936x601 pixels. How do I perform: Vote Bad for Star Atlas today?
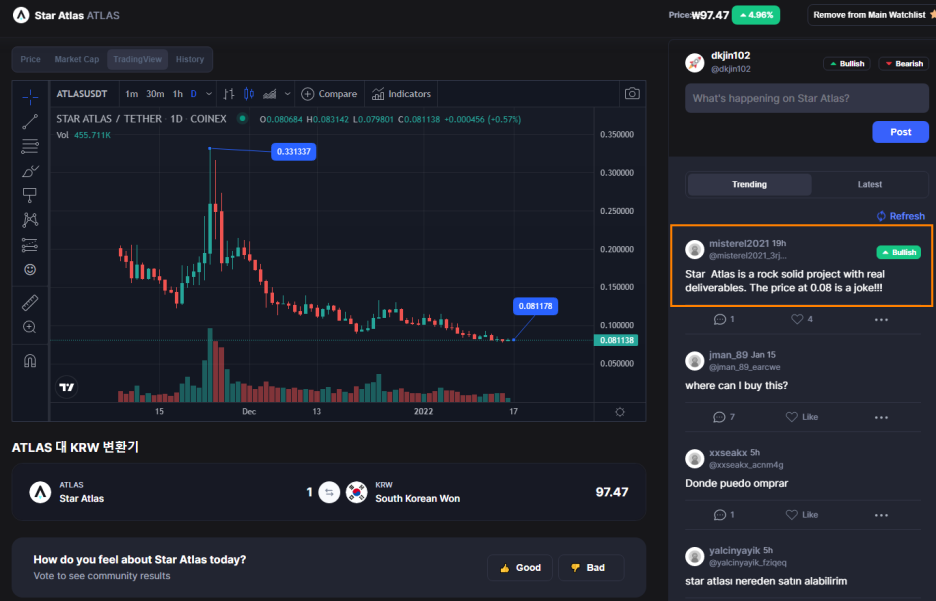pyautogui.click(x=590, y=568)
